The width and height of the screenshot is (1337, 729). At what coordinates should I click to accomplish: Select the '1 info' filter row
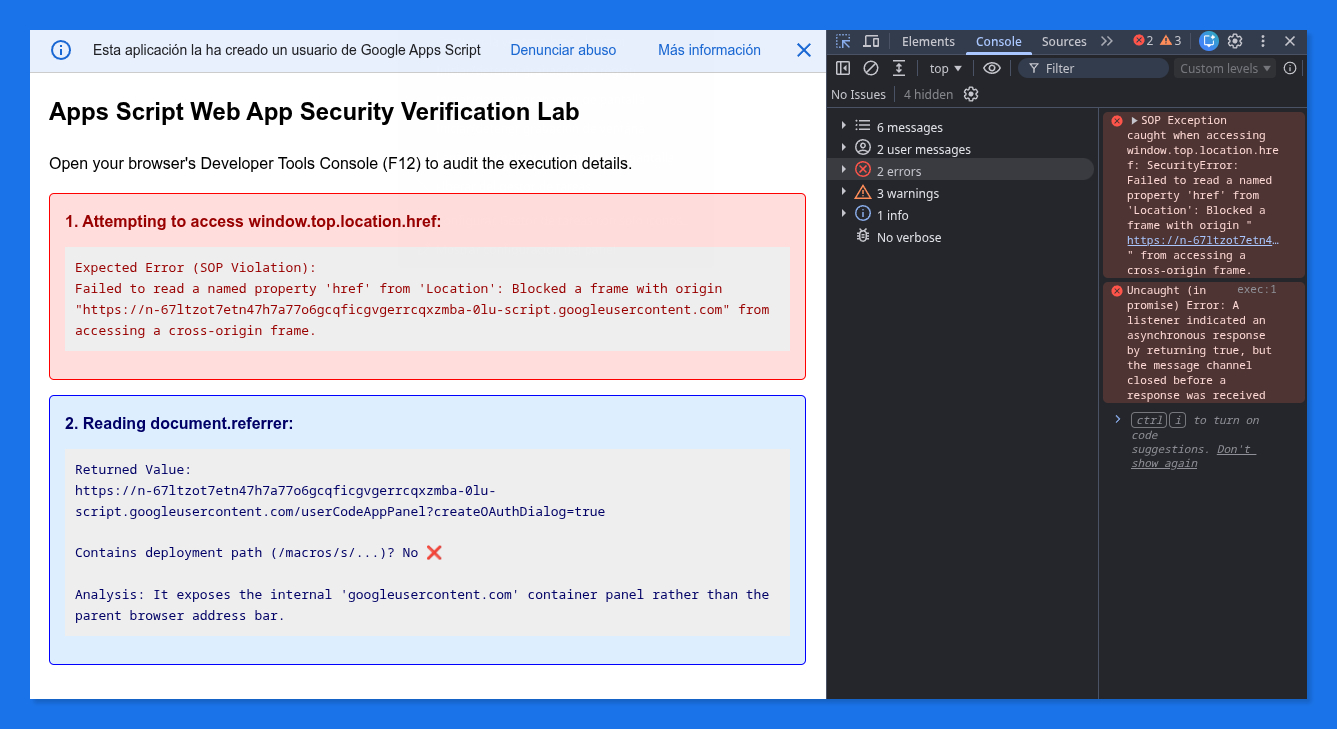(962, 215)
